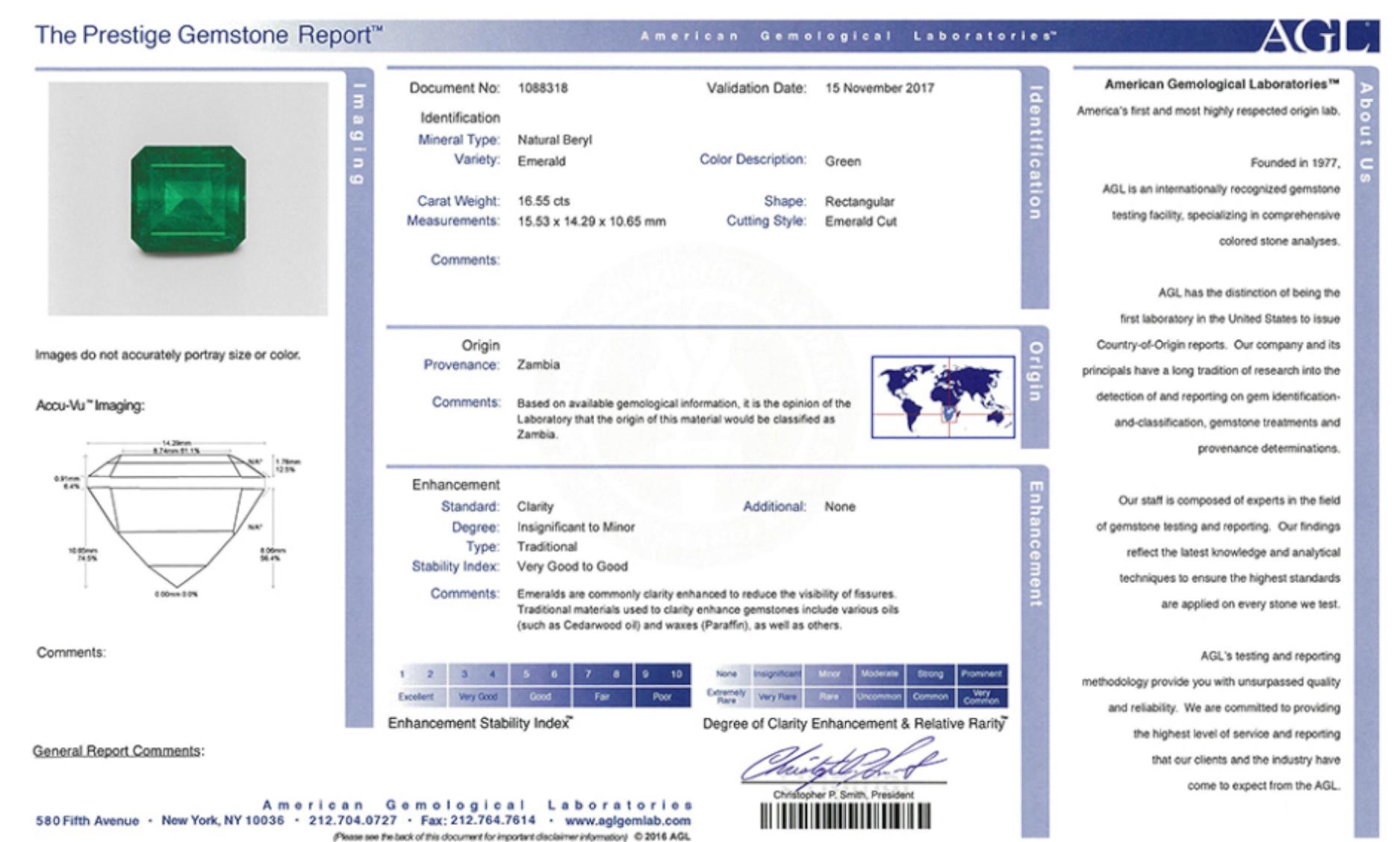Screen dimensions: 1400x842
Task: Click document number 1088318
Action: coord(543,88)
